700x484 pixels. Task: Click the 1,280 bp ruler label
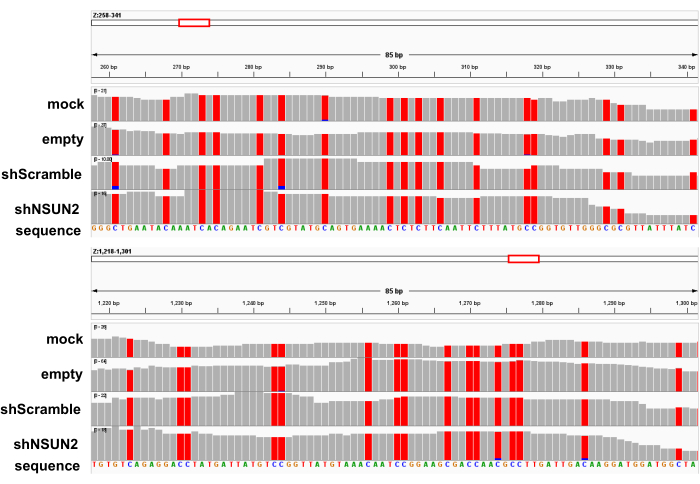542,303
